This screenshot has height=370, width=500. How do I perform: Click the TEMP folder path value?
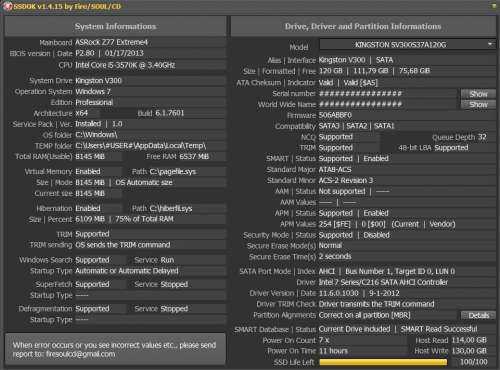pyautogui.click(x=140, y=146)
